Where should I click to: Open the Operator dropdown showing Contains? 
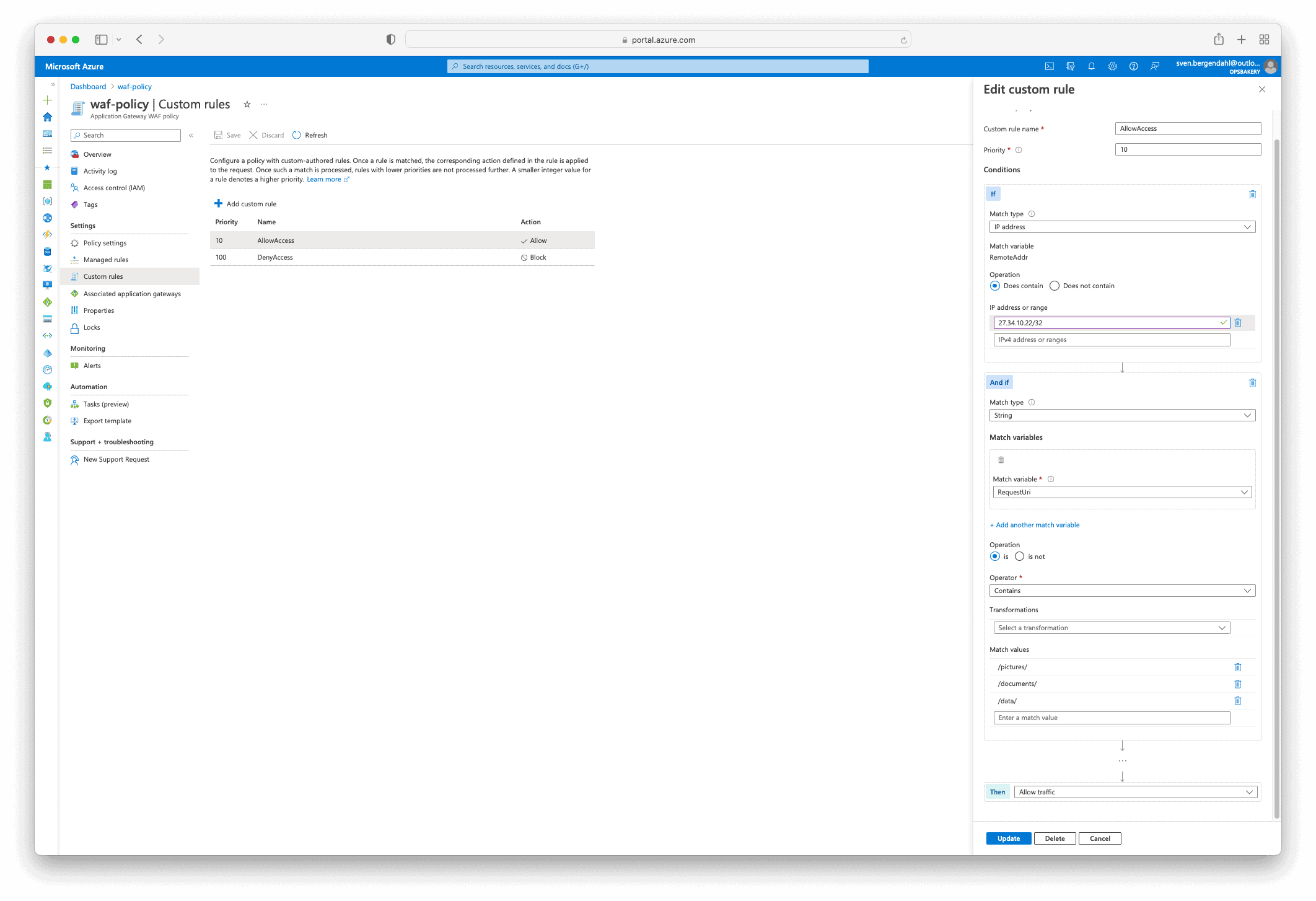click(1122, 591)
